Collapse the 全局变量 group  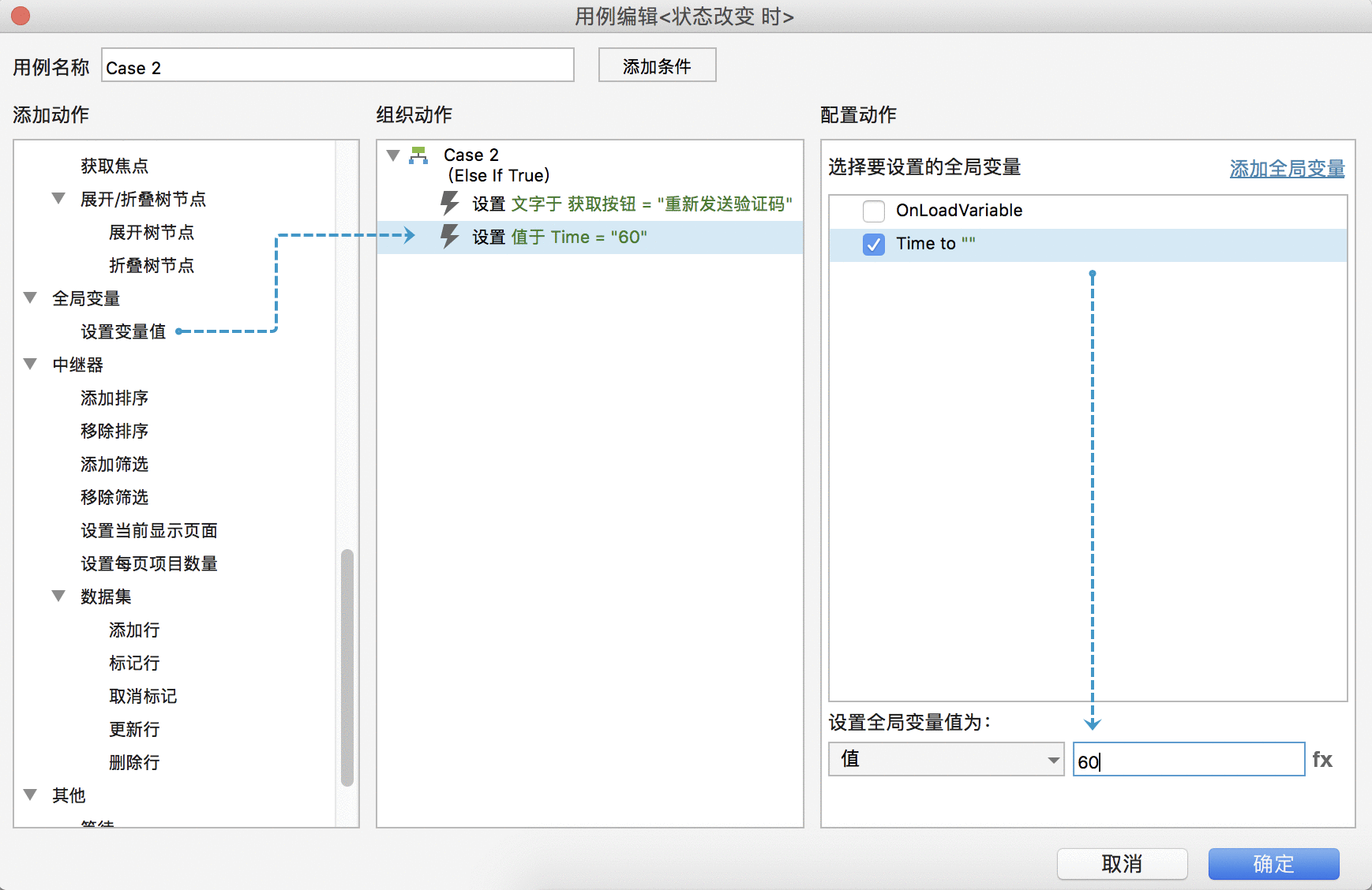30,298
